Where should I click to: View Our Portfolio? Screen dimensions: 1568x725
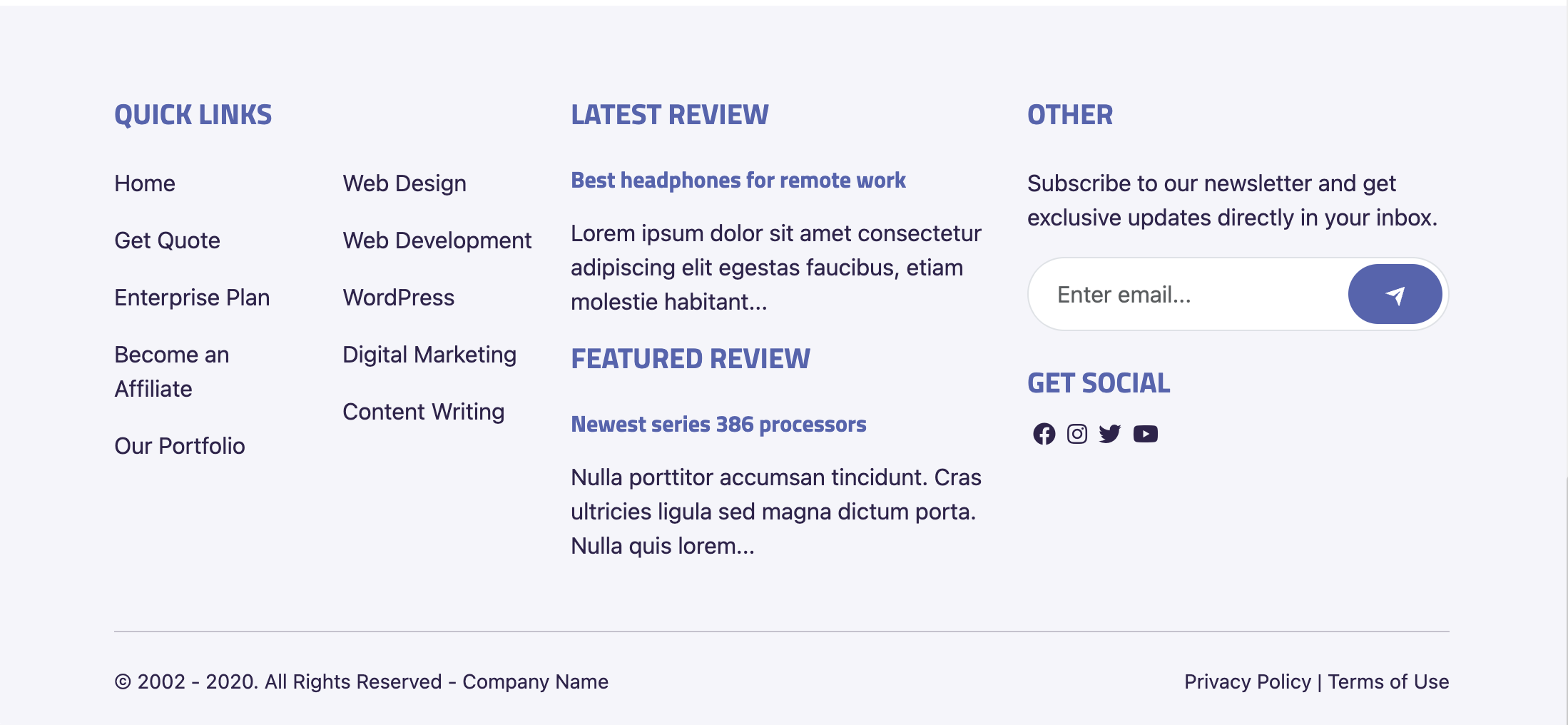[180, 445]
